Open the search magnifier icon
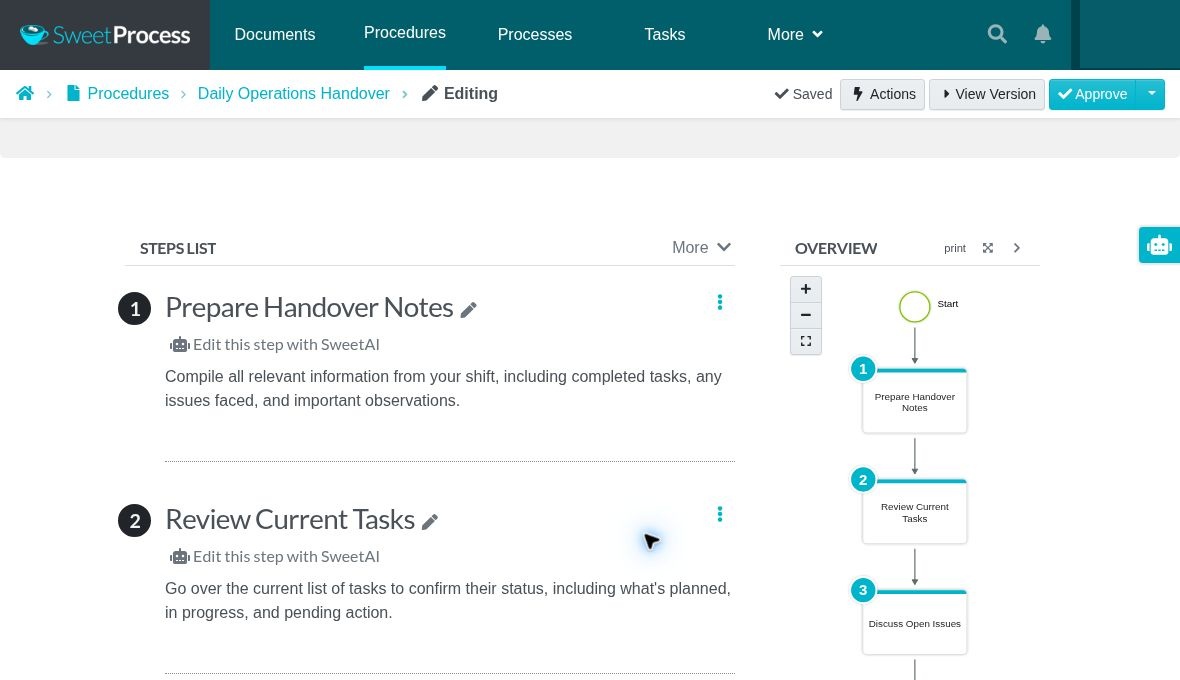 [x=997, y=34]
